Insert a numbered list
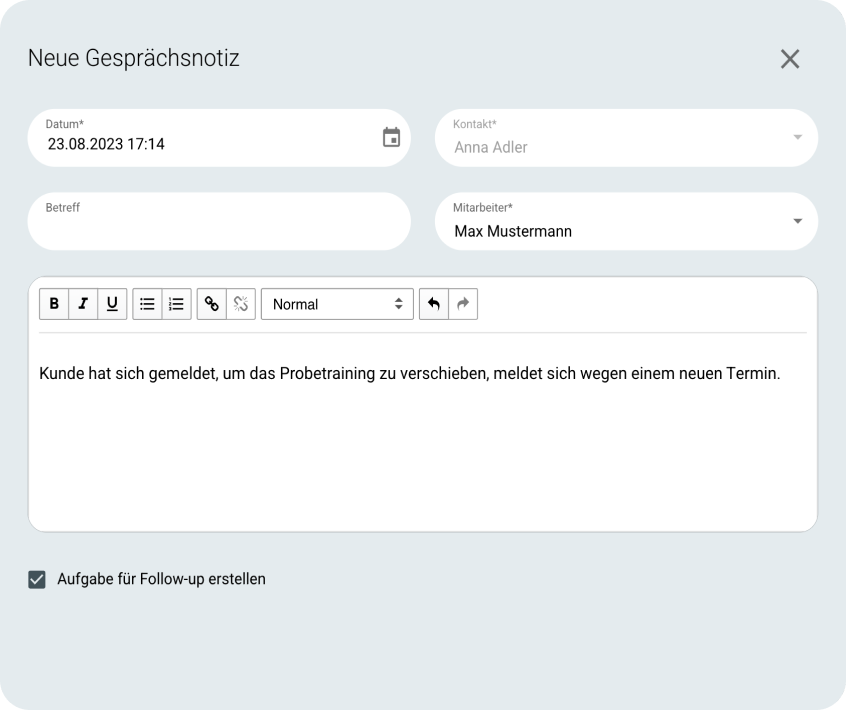 pyautogui.click(x=176, y=304)
